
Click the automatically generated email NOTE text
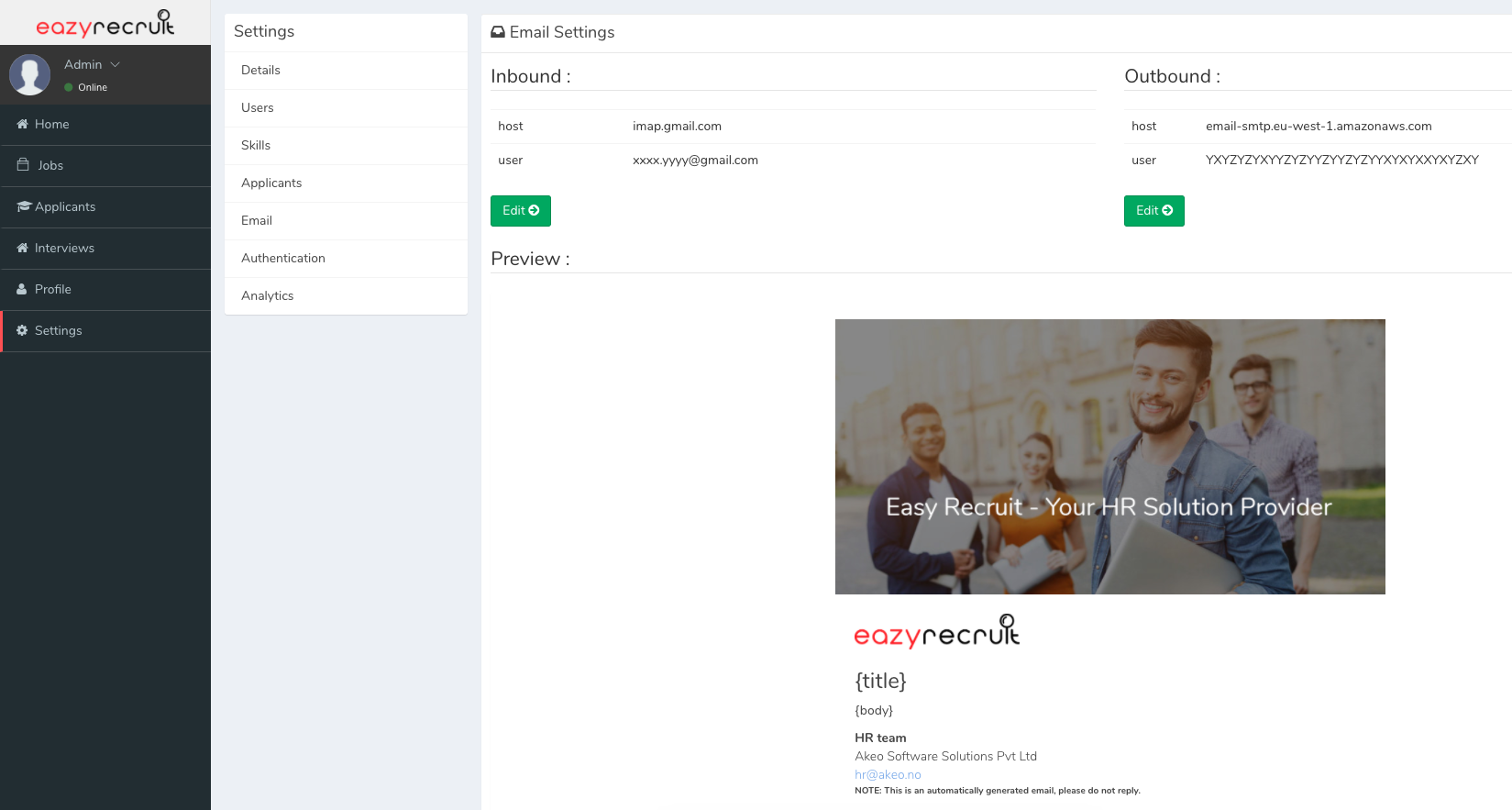(x=998, y=791)
